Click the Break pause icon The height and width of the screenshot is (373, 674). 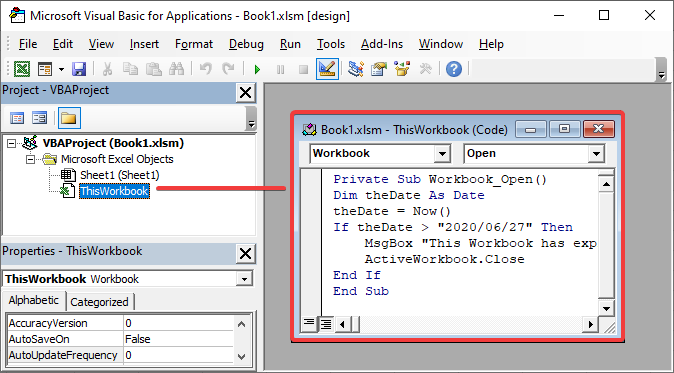pos(280,69)
